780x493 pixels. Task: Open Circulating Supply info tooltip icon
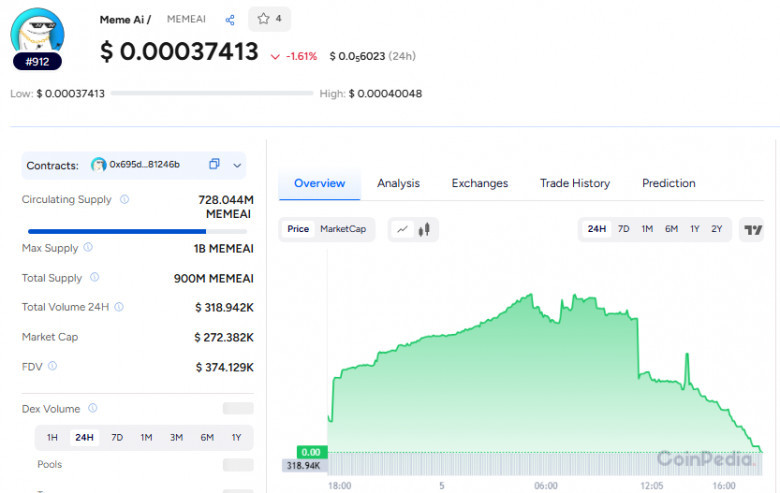tap(124, 199)
